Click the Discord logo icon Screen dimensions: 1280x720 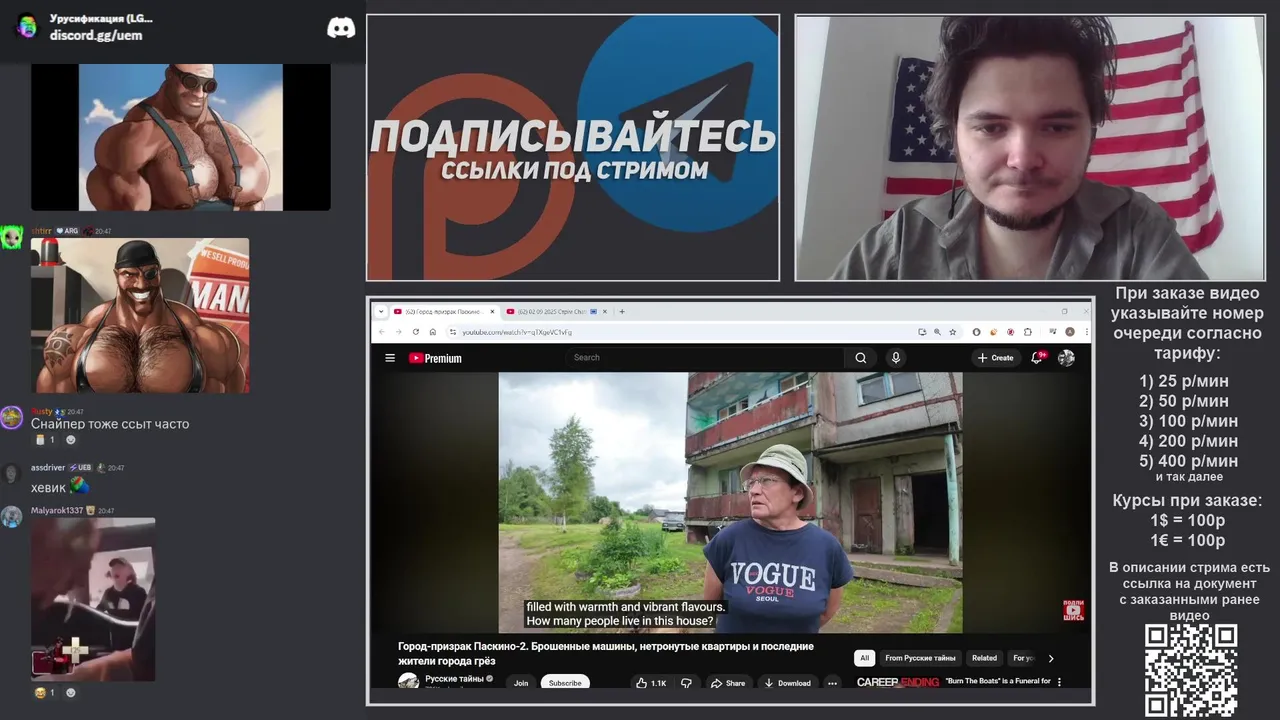pos(341,28)
